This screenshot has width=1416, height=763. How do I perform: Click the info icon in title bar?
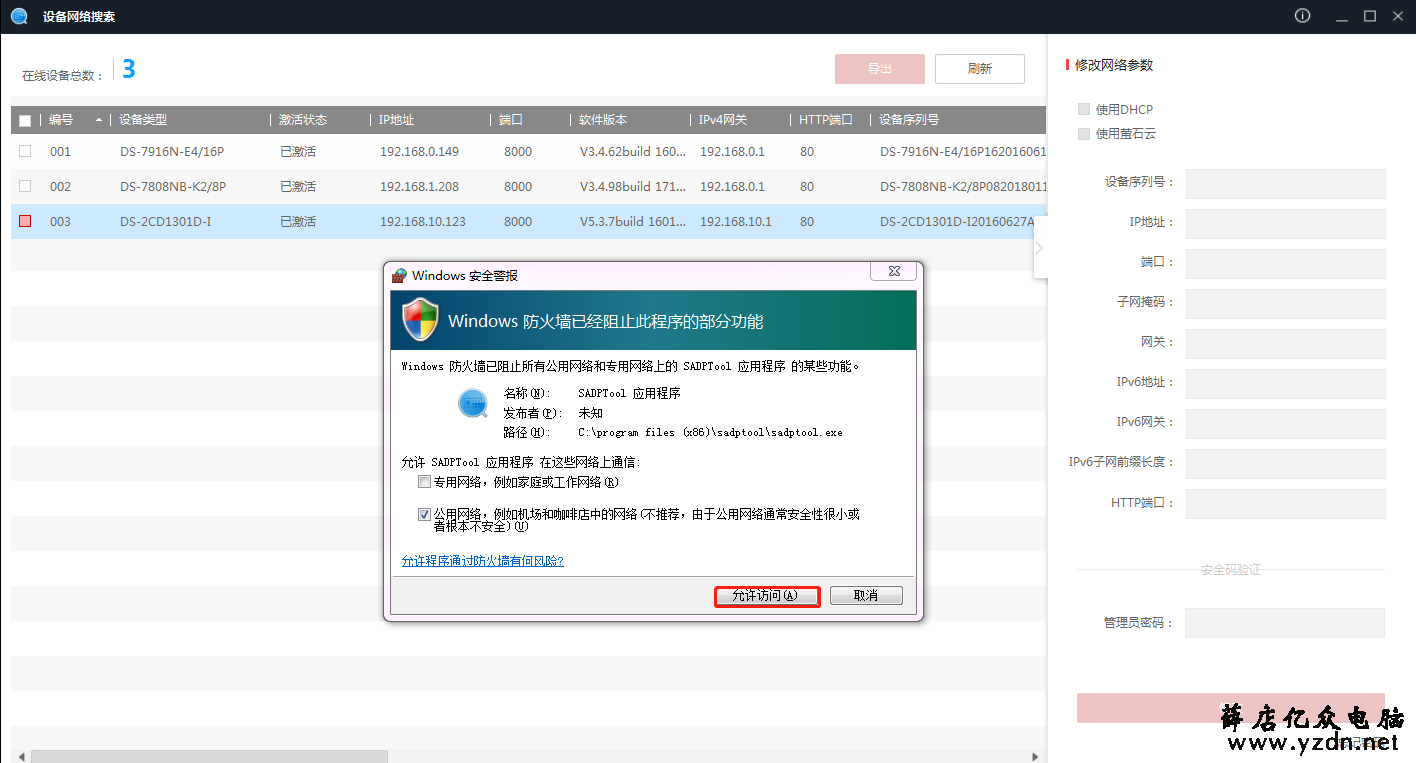tap(1302, 16)
